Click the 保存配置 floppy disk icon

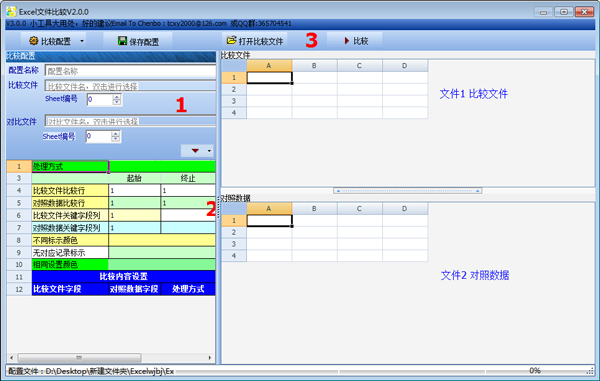[x=122, y=41]
